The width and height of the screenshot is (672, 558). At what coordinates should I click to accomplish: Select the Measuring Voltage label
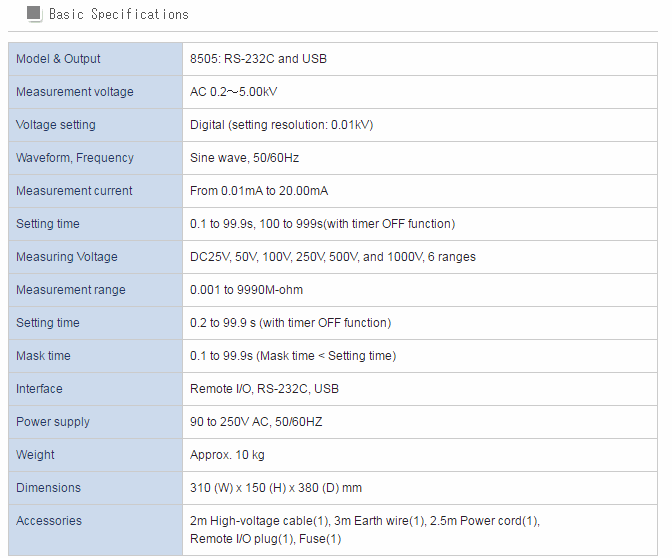[66, 257]
